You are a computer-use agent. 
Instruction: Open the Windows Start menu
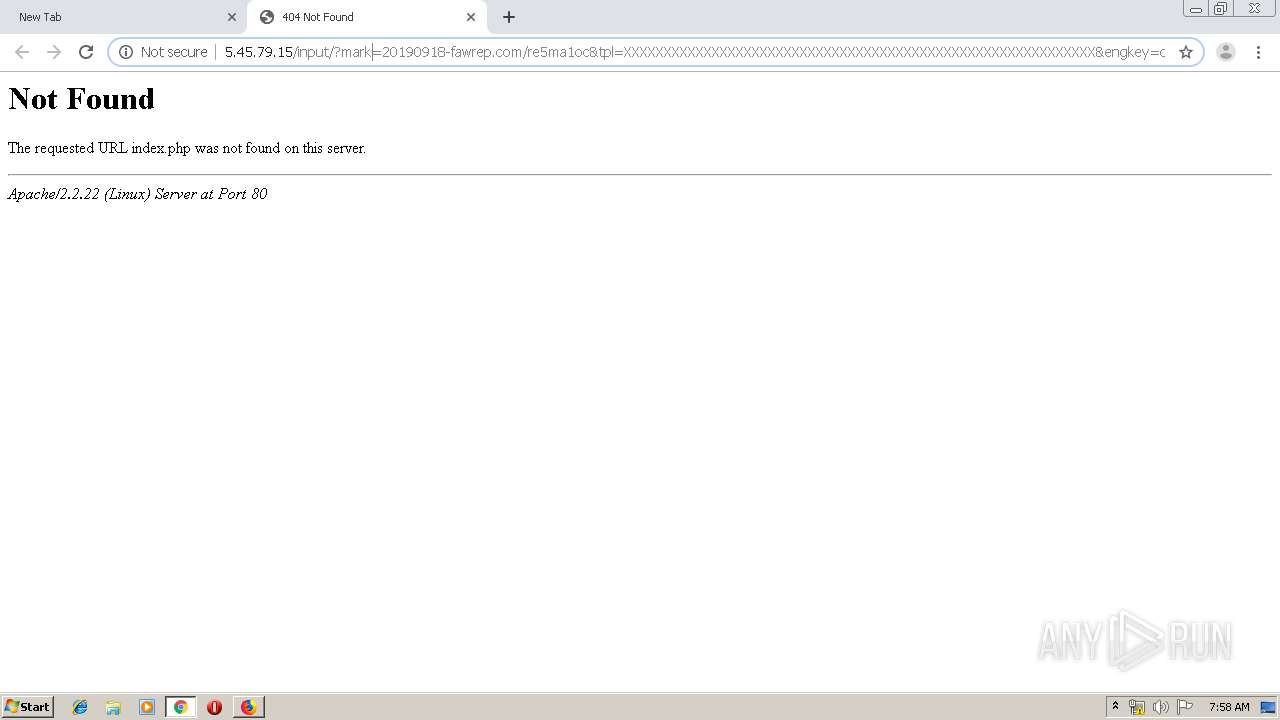click(28, 707)
